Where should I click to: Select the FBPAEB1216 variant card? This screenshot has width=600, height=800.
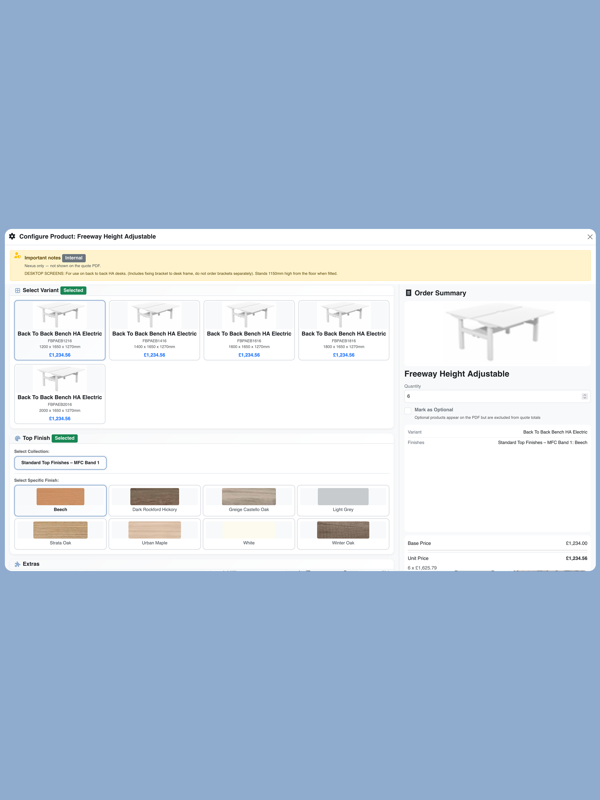(60, 330)
